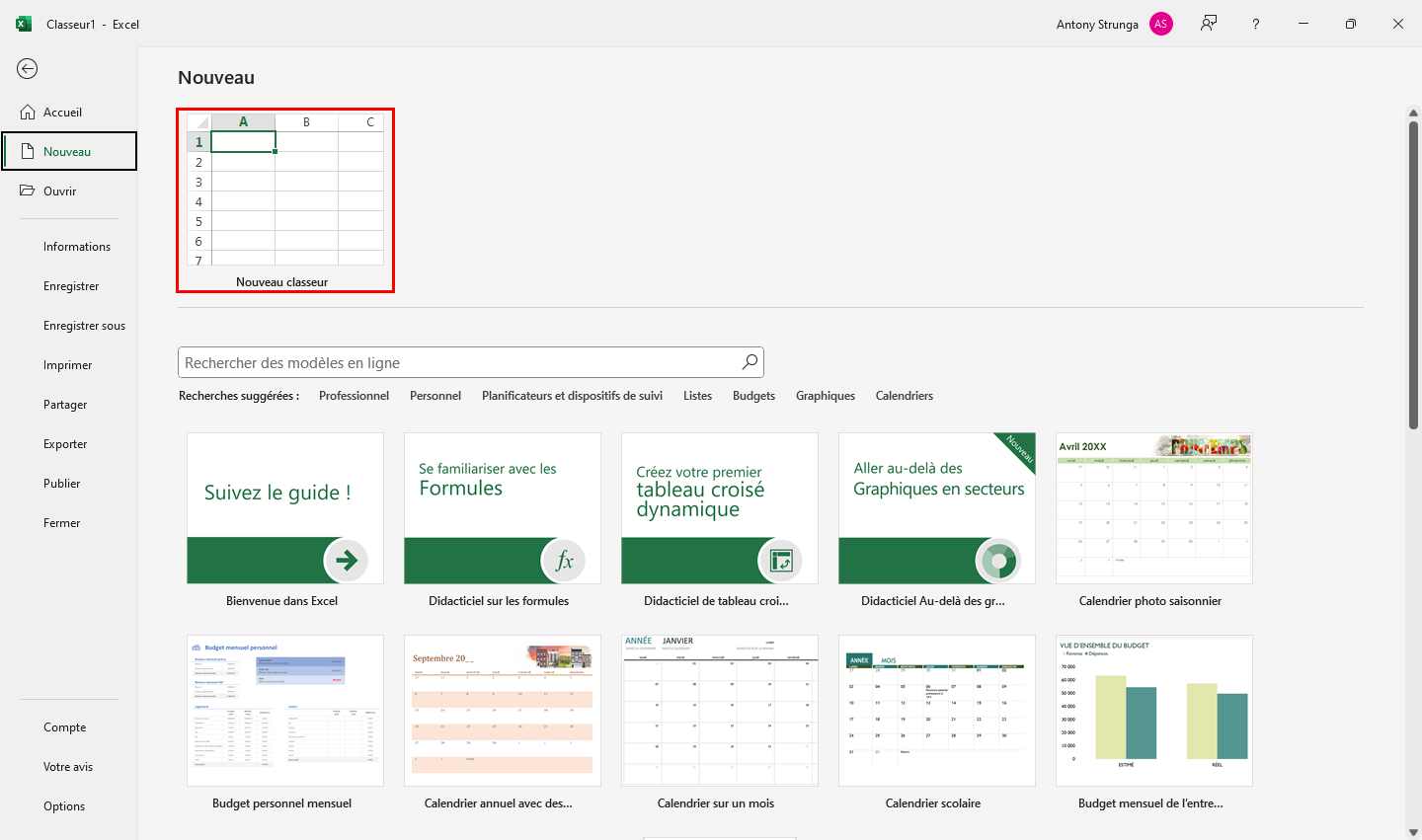Open the Enregistrer sous page

tap(84, 326)
